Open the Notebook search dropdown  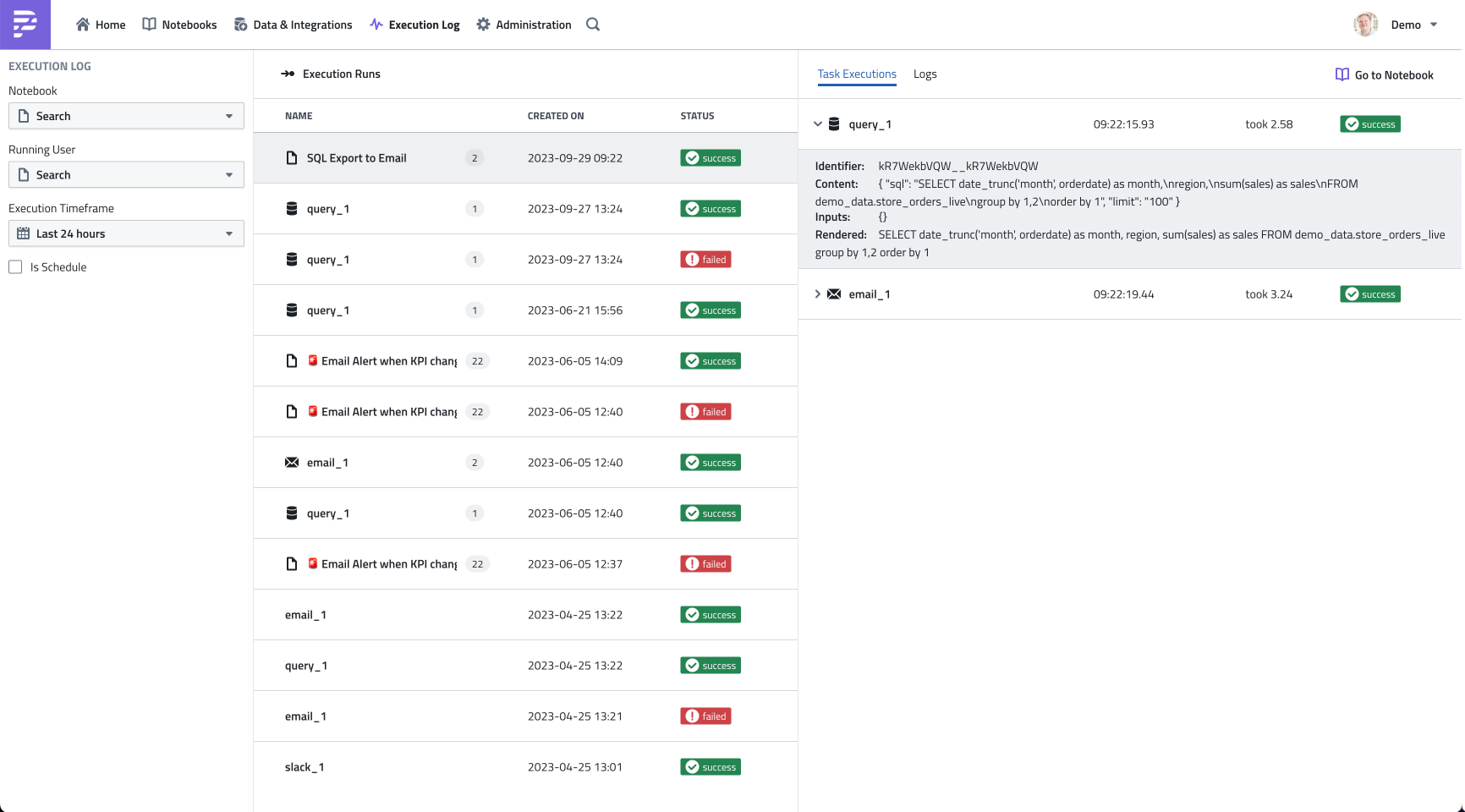(x=126, y=116)
